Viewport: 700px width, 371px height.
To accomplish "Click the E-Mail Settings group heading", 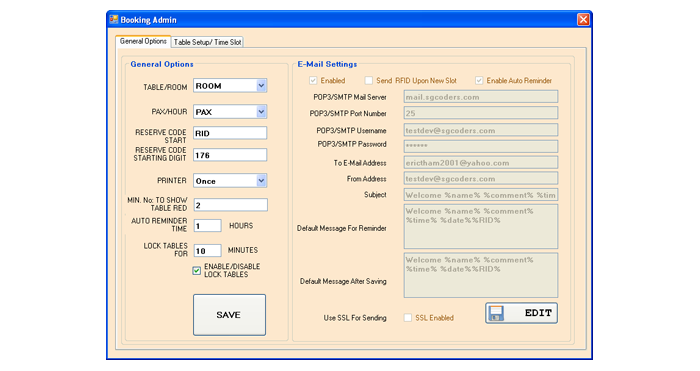I will click(x=327, y=64).
